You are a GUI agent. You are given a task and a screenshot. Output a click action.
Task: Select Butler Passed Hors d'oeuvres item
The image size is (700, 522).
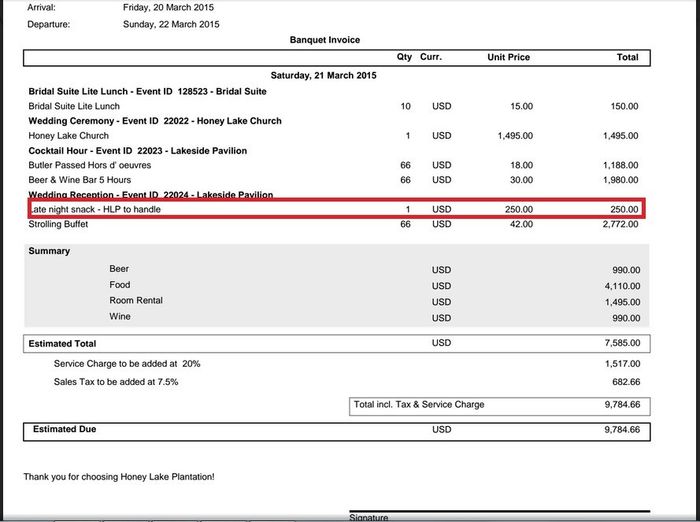click(89, 165)
